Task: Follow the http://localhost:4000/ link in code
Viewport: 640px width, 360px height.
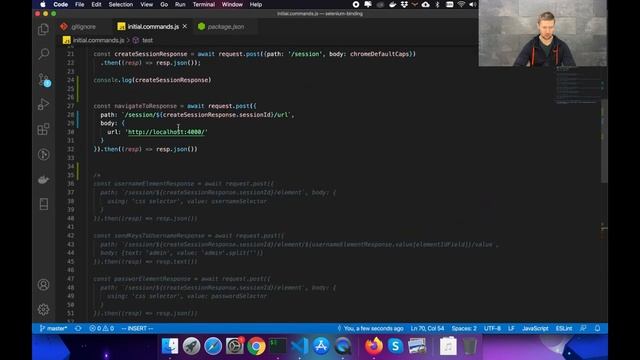Action: (166, 132)
